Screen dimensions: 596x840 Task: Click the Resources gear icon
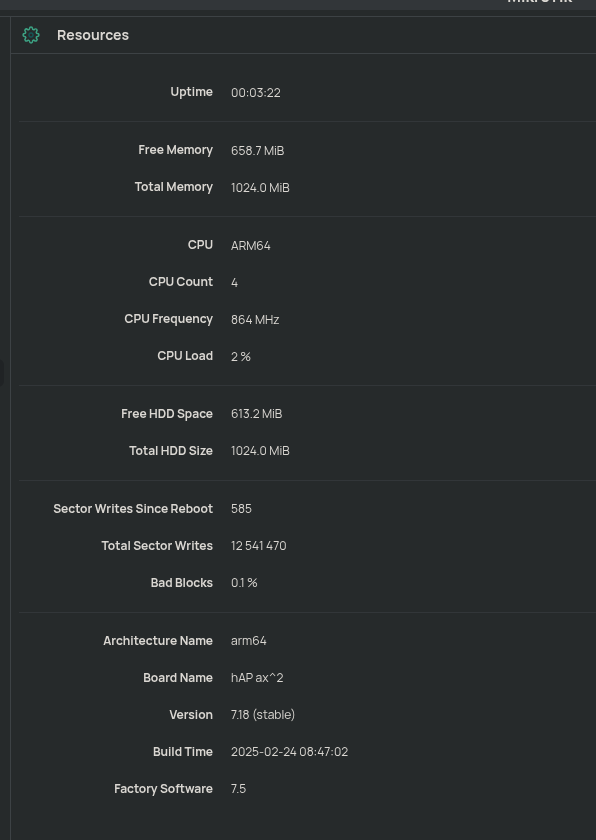31,35
